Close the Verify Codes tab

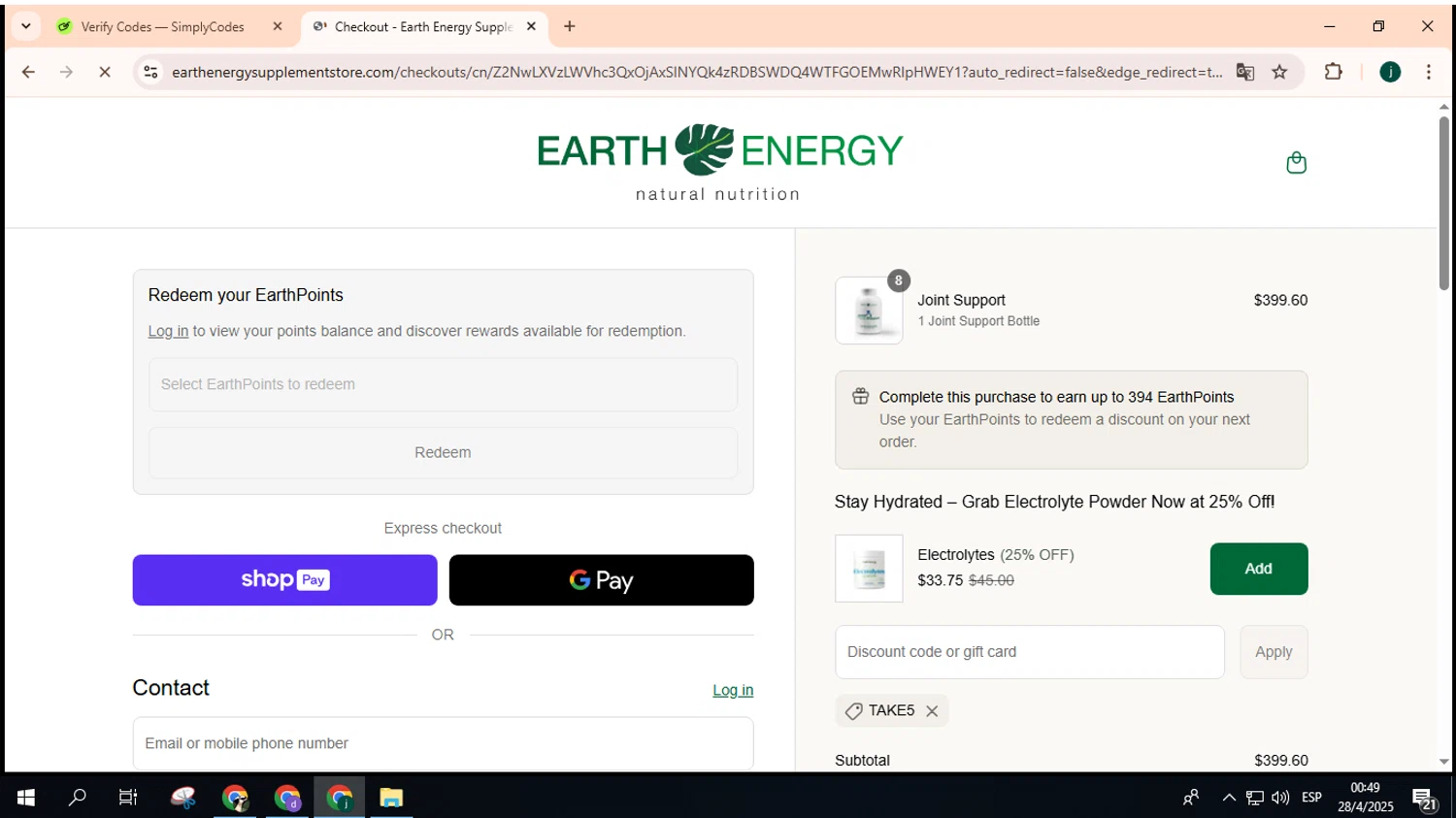278,27
